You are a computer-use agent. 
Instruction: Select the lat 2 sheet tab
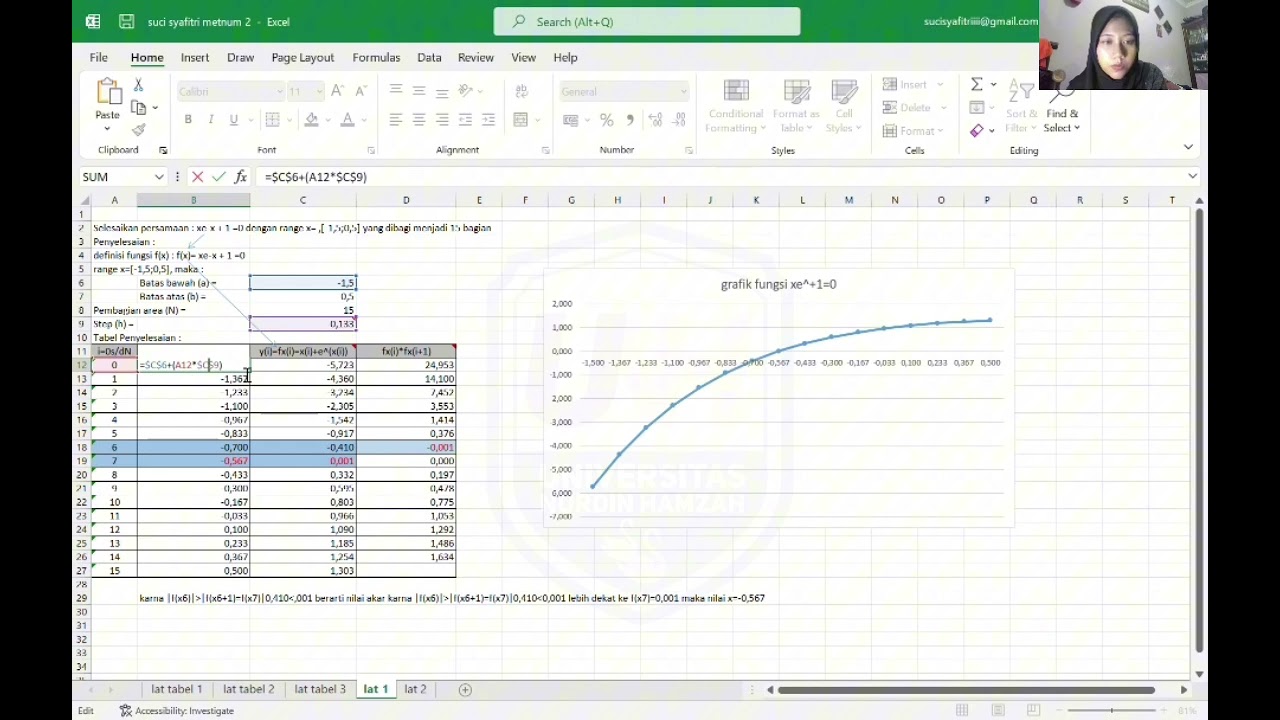click(415, 689)
